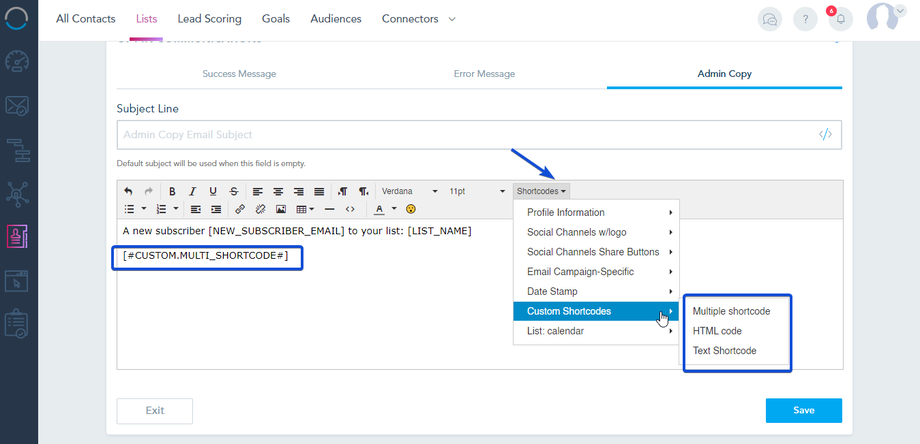Expand List: calendar submenu
This screenshot has height=444, width=920.
[x=596, y=331]
